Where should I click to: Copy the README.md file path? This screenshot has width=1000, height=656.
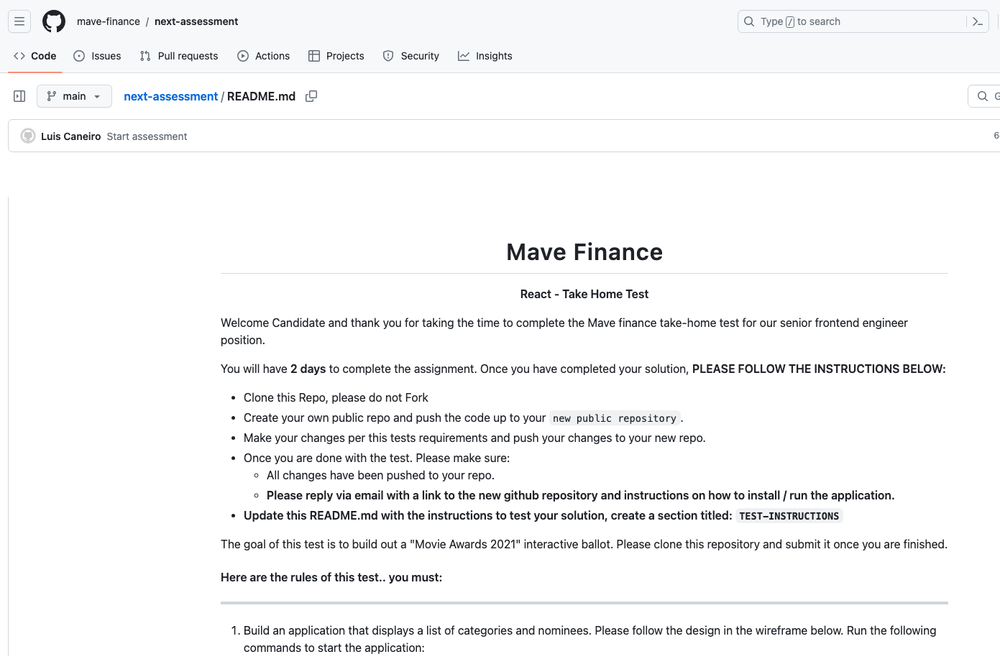click(309, 96)
